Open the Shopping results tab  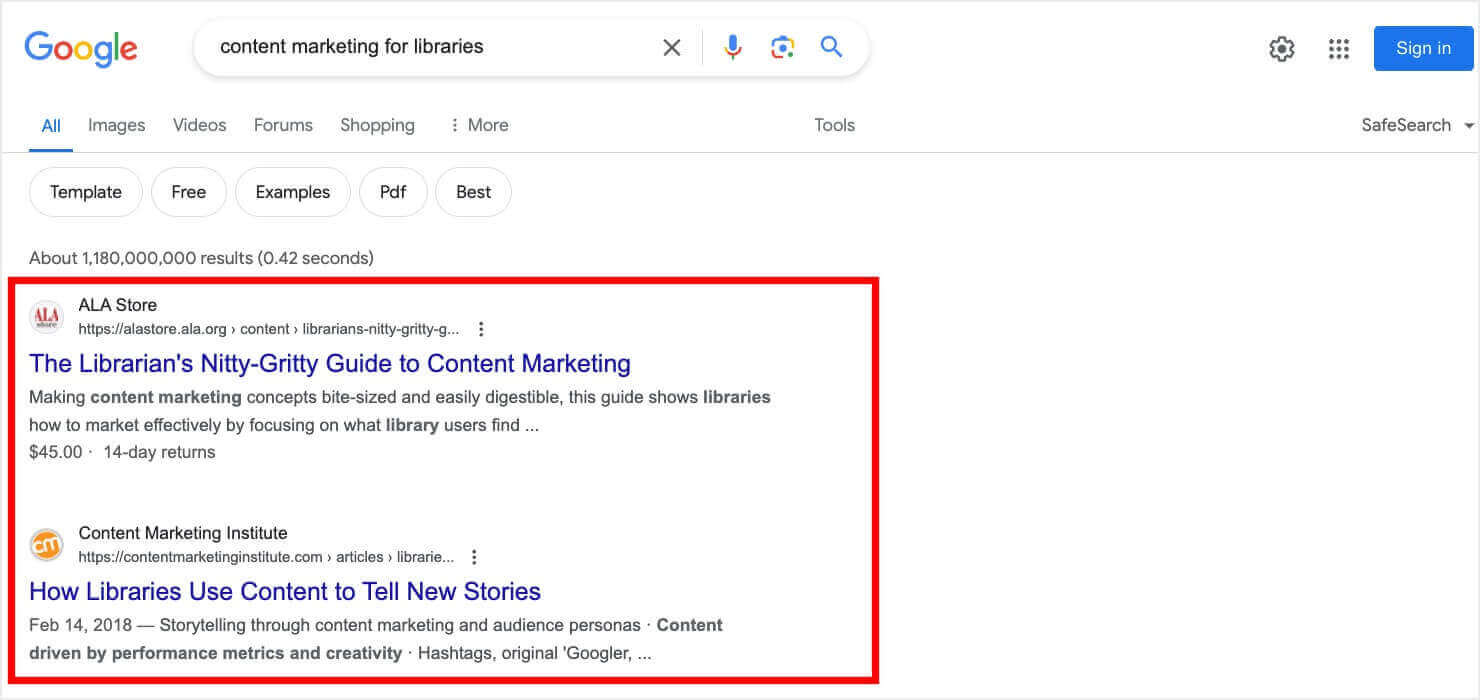pos(377,124)
